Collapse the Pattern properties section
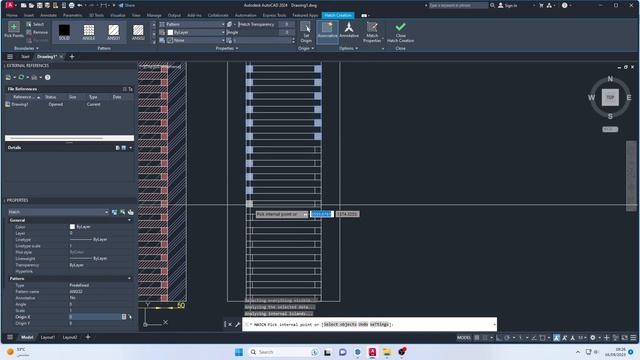This screenshot has width=640, height=360. coord(130,278)
